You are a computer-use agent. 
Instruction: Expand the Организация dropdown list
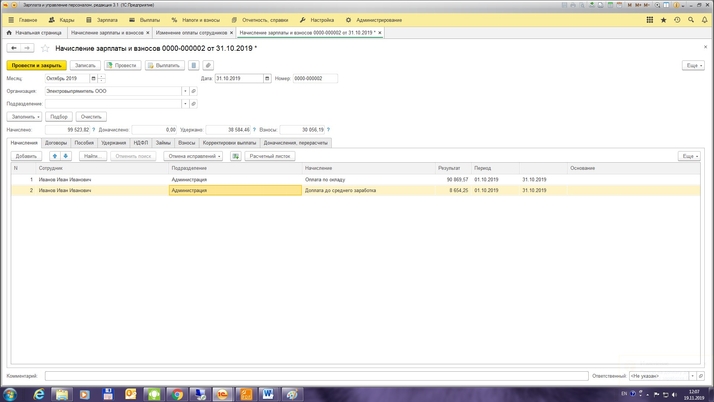tap(185, 91)
